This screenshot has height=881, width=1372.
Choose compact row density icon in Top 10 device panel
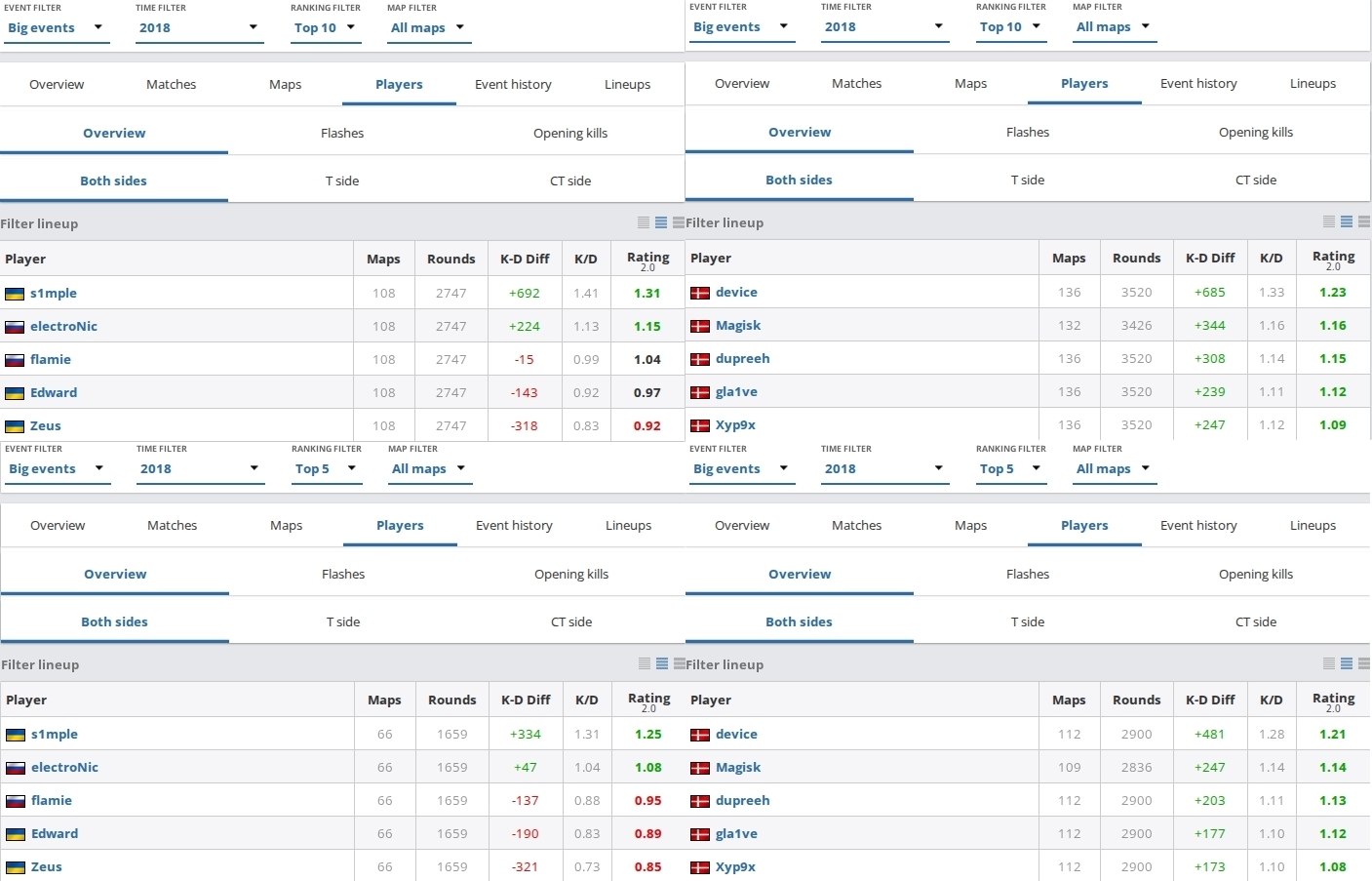click(1329, 221)
